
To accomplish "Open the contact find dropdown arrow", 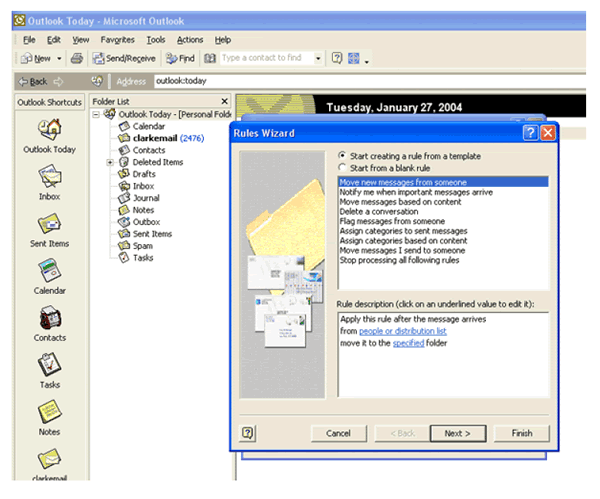I will click(x=318, y=59).
